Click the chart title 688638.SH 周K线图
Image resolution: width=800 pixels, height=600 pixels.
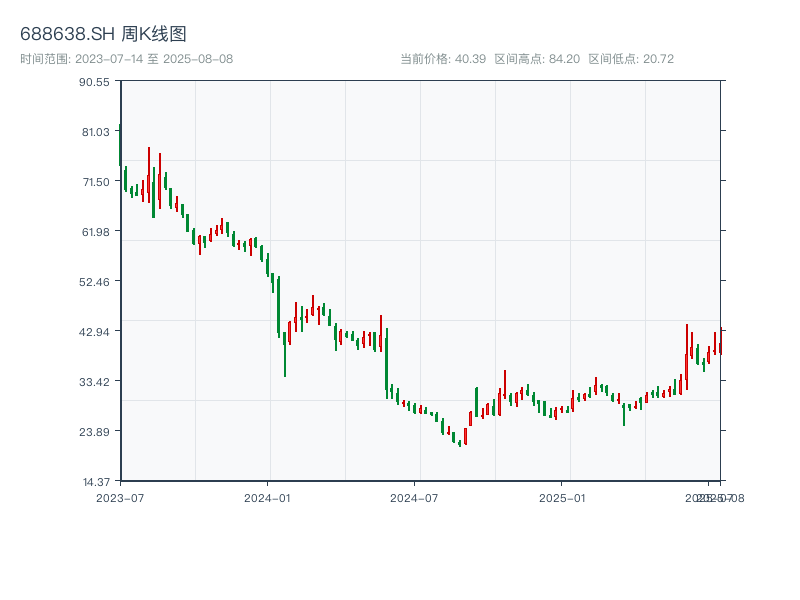pyautogui.click(x=103, y=35)
